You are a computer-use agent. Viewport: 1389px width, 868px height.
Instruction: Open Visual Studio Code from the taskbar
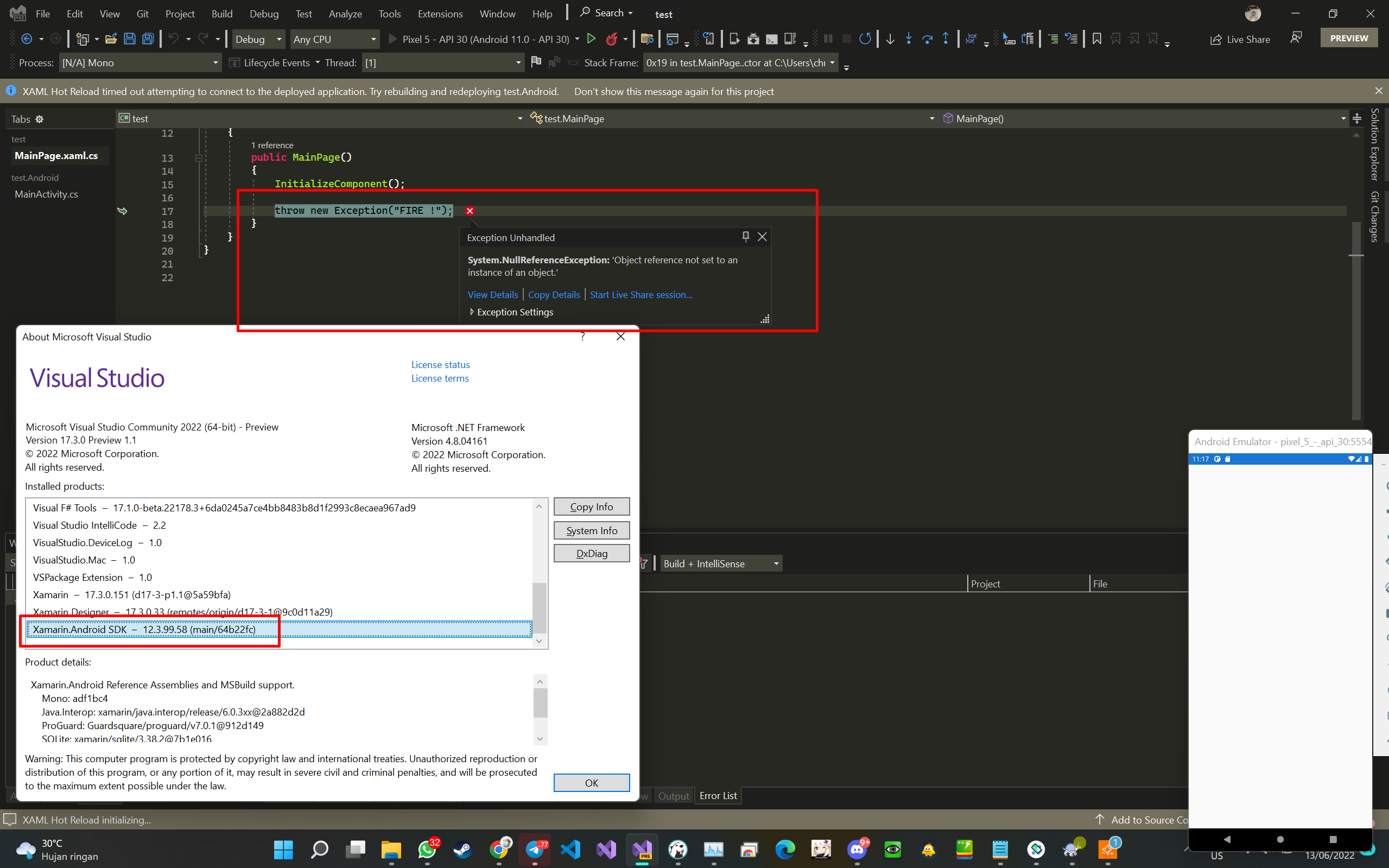tap(570, 848)
